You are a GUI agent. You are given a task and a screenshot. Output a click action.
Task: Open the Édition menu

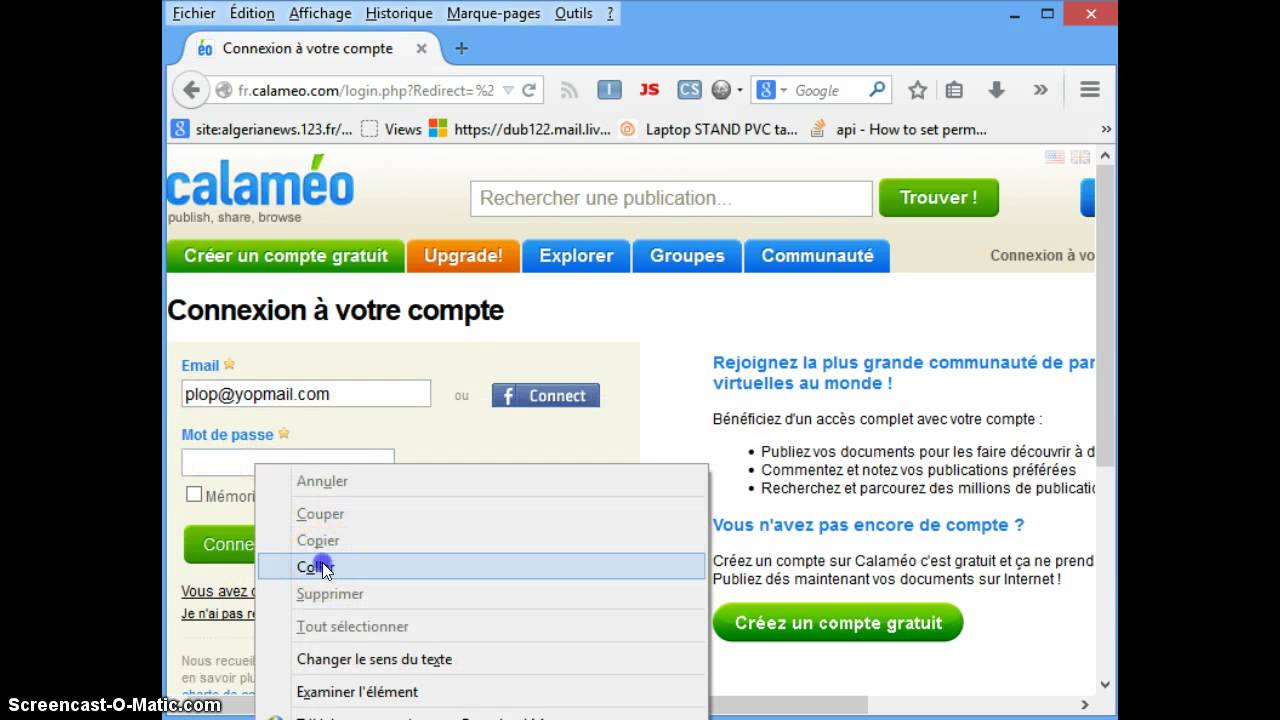252,13
